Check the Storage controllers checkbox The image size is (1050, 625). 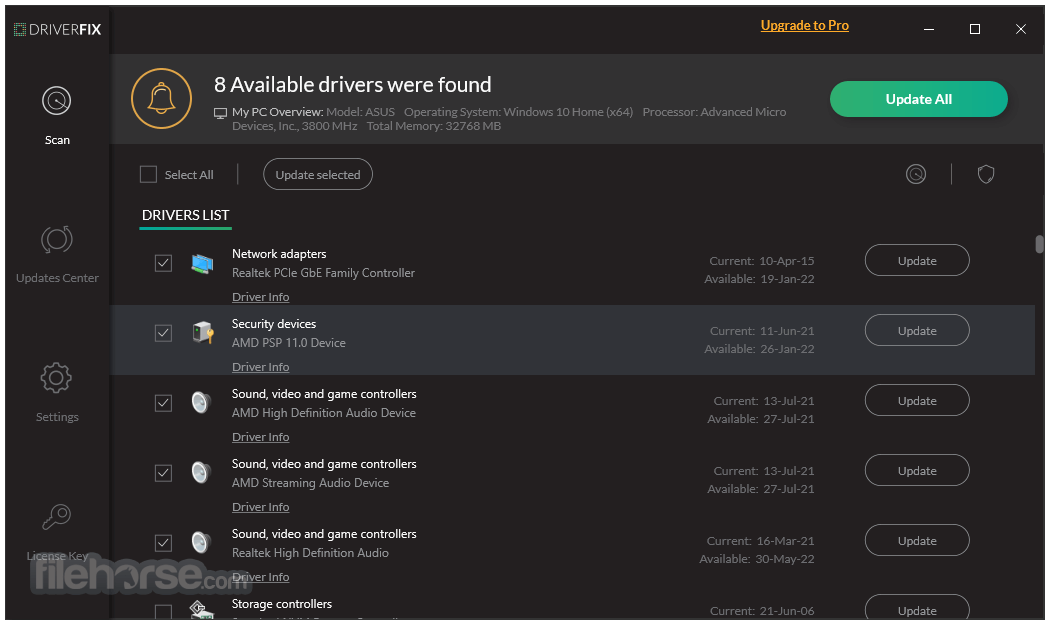[163, 612]
